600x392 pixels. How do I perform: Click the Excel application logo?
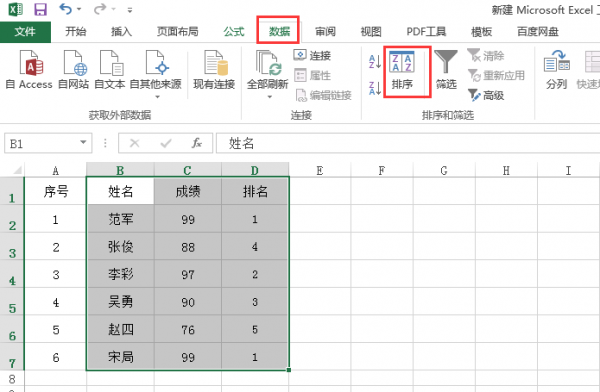15,9
